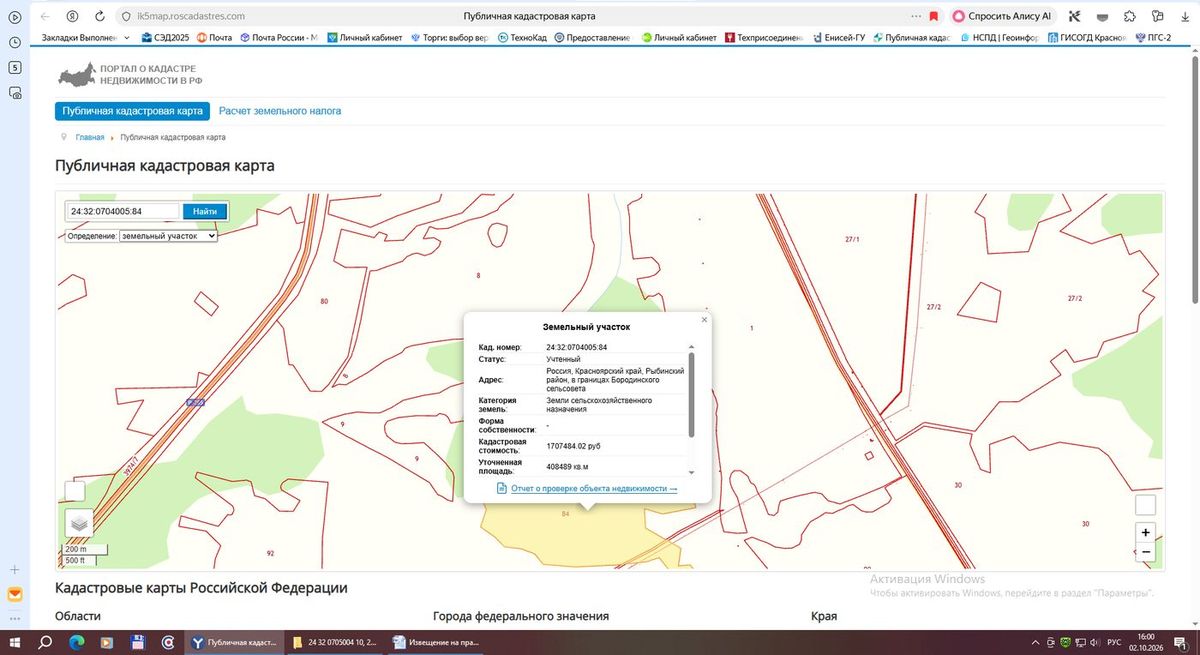
Task: Click the Найти search button
Action: 205,211
